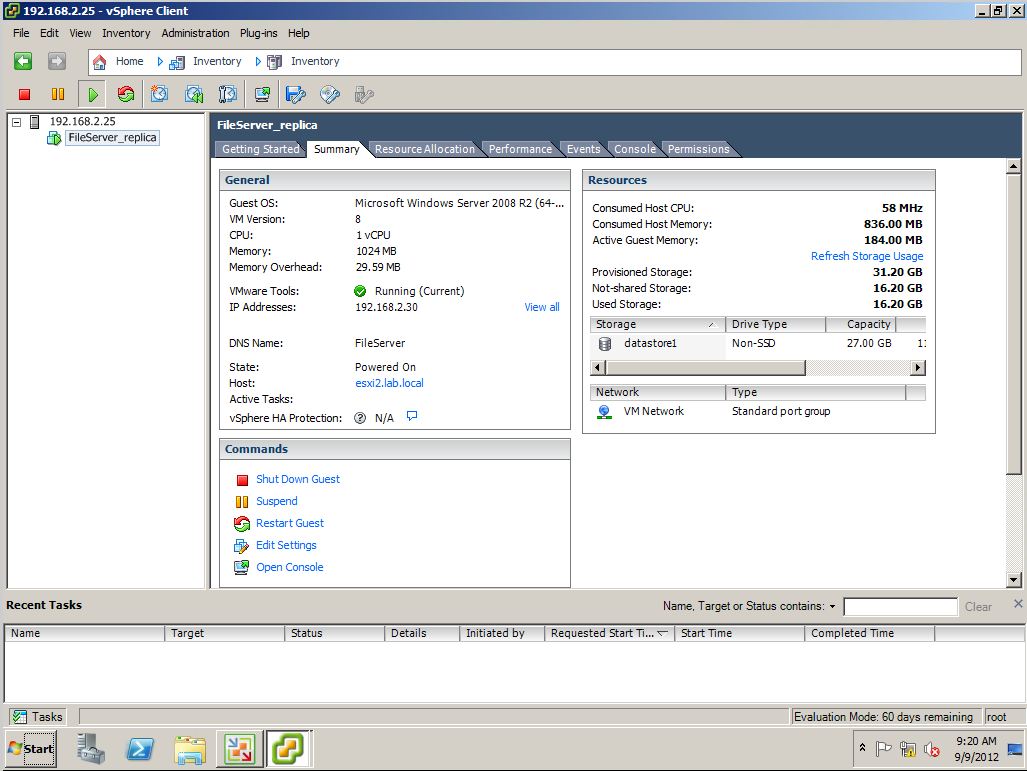
Task: Close the Recent Tasks panel
Action: pyautogui.click(x=1018, y=603)
